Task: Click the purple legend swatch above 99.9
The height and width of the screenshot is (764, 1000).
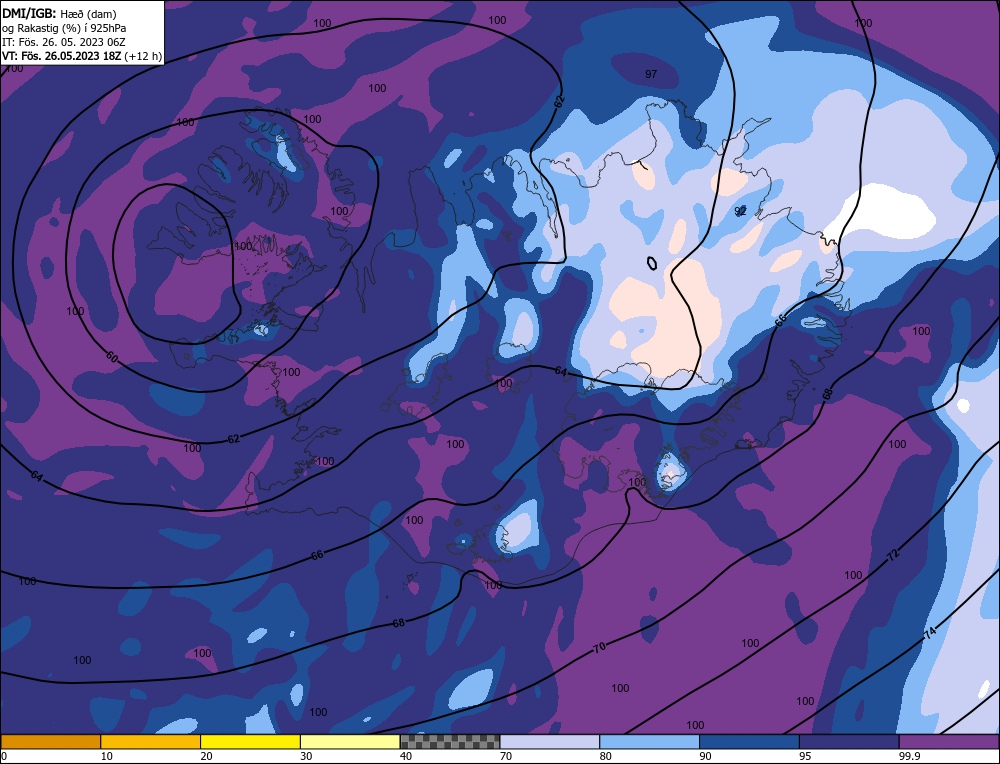Action: [949, 741]
